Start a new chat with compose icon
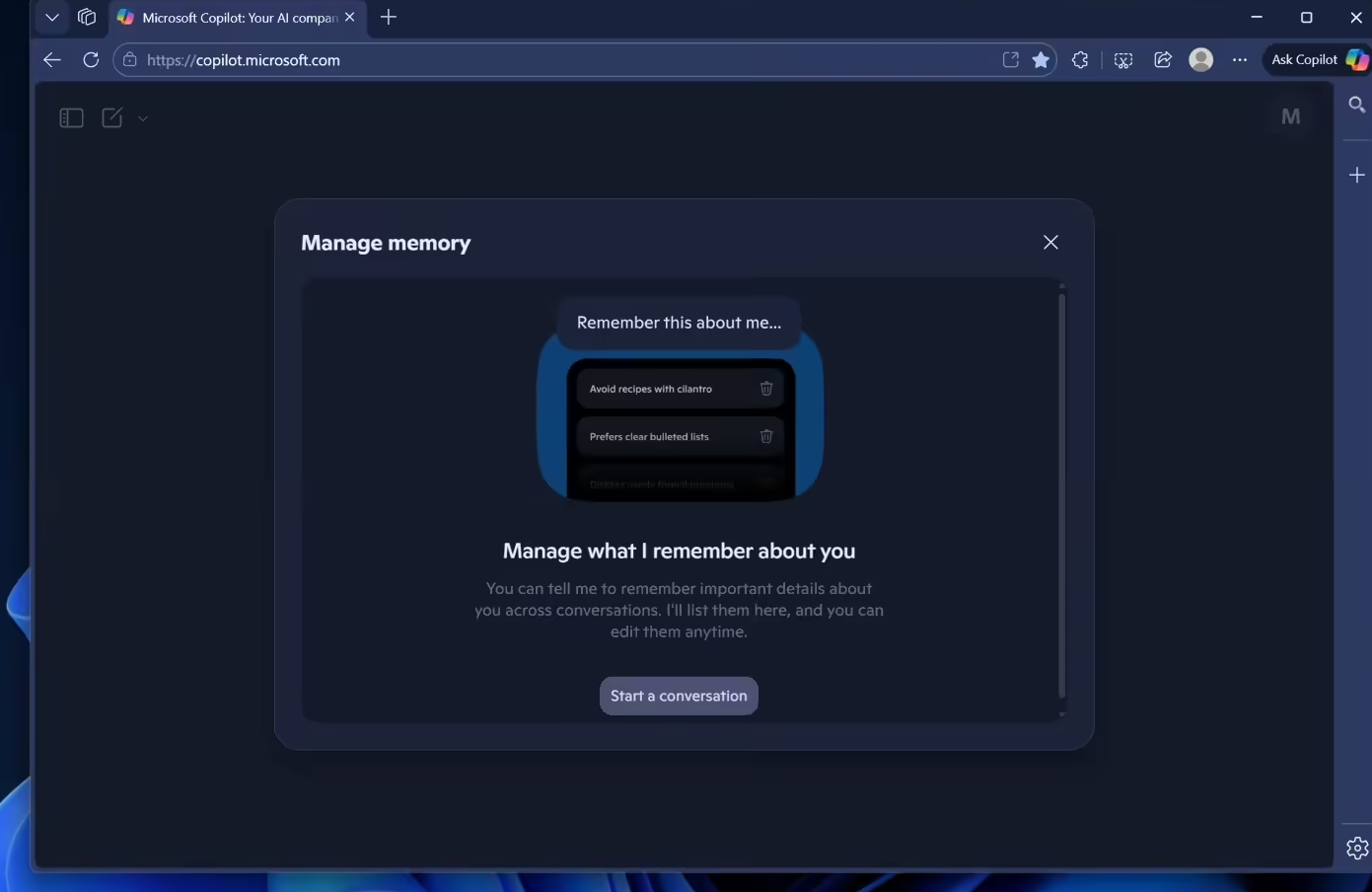 tap(112, 117)
